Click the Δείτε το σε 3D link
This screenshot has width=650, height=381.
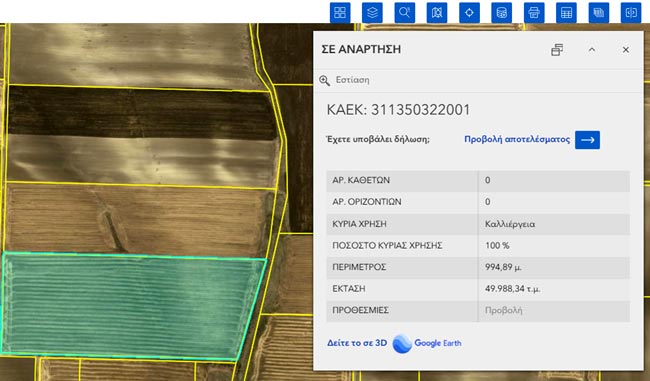click(357, 343)
